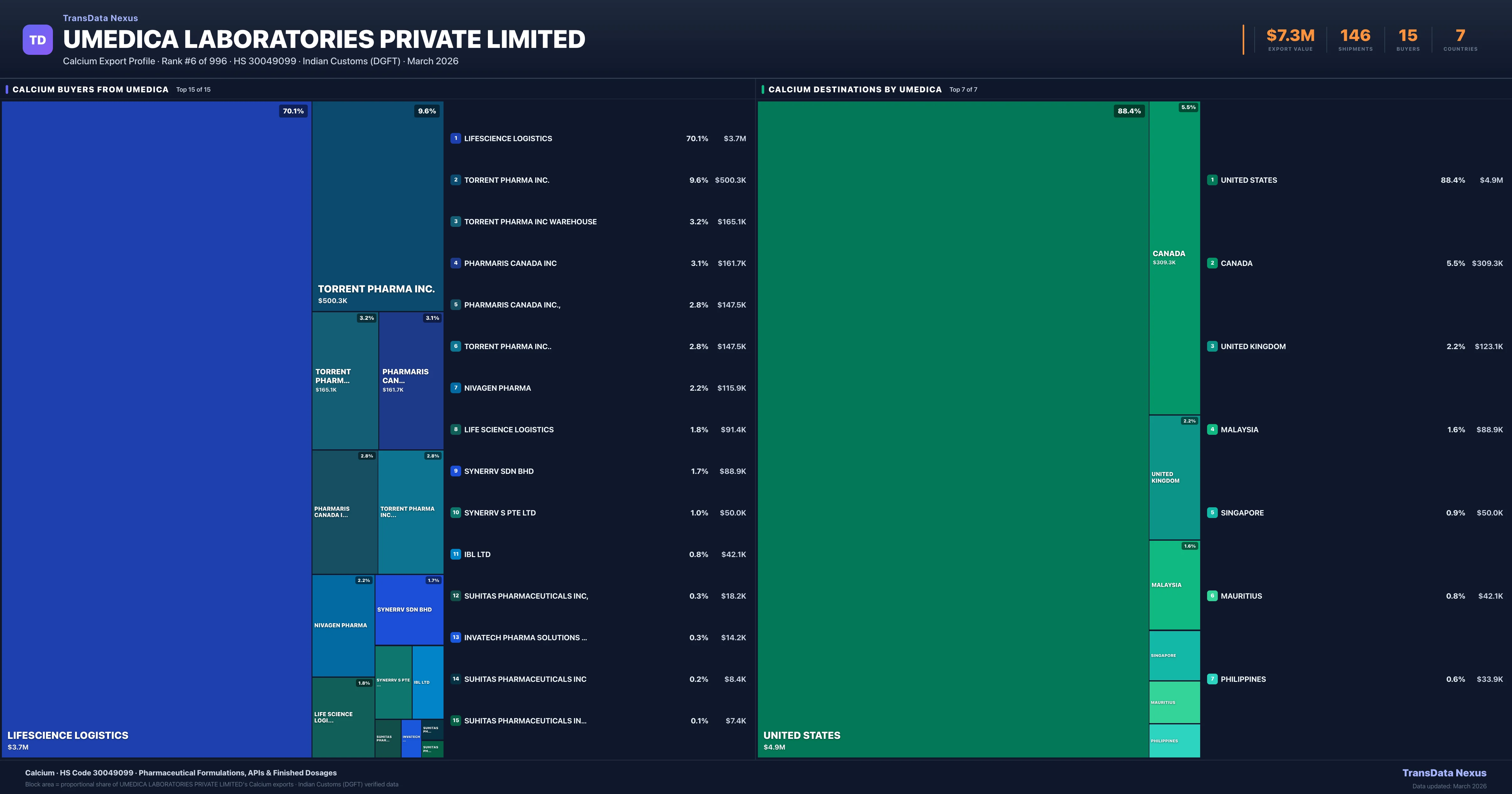The height and width of the screenshot is (794, 1512).
Task: Click the Calcium Buyers from Umedica heading
Action: 90,89
